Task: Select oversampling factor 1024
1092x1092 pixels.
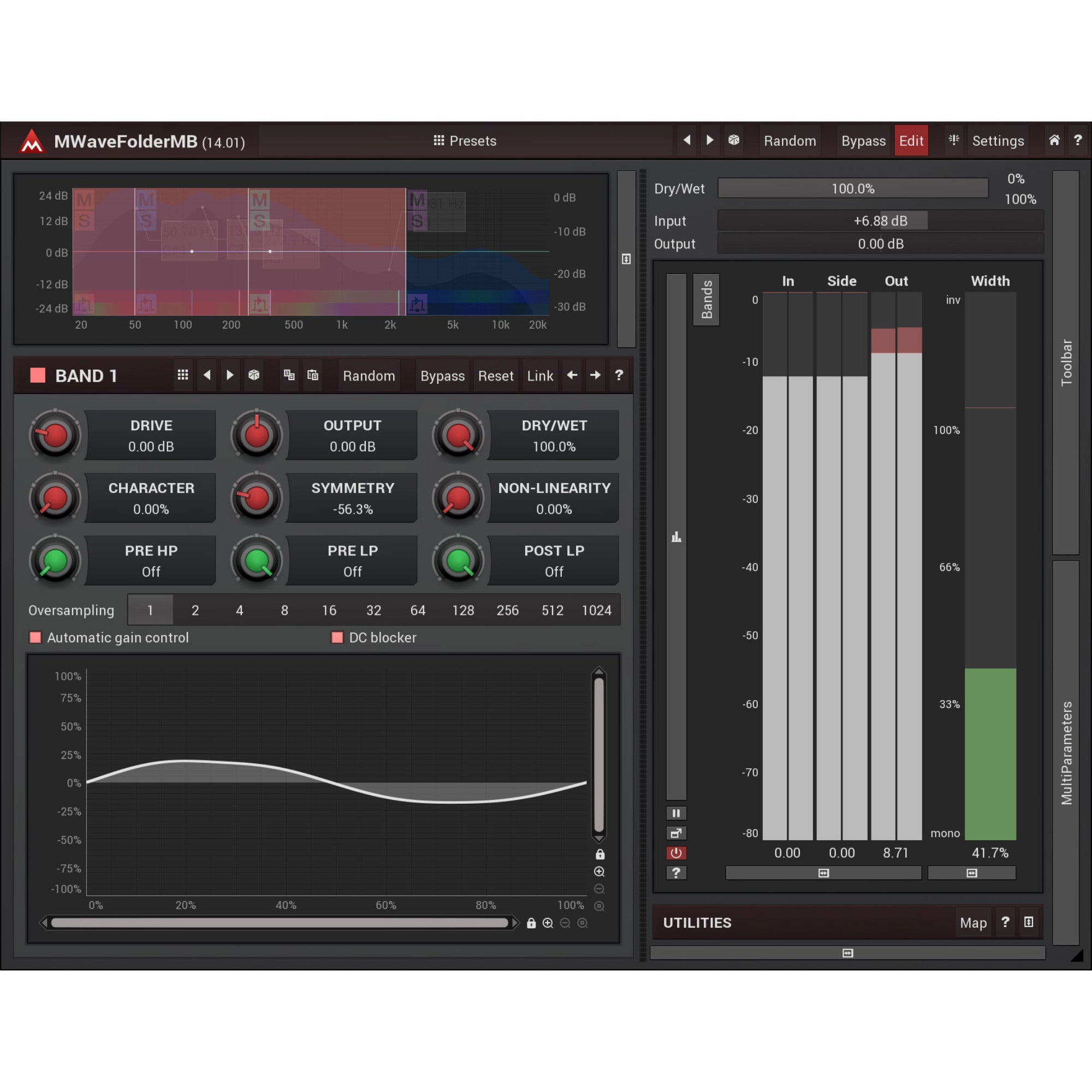Action: click(x=596, y=610)
